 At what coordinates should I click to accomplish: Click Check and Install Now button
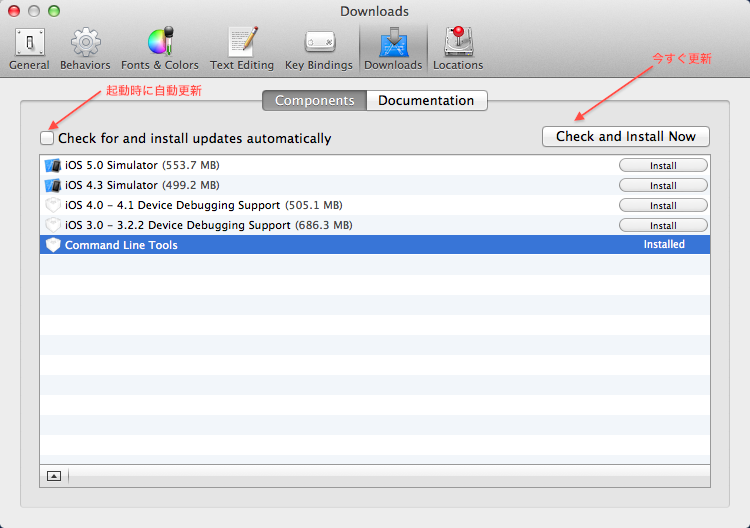[x=626, y=136]
